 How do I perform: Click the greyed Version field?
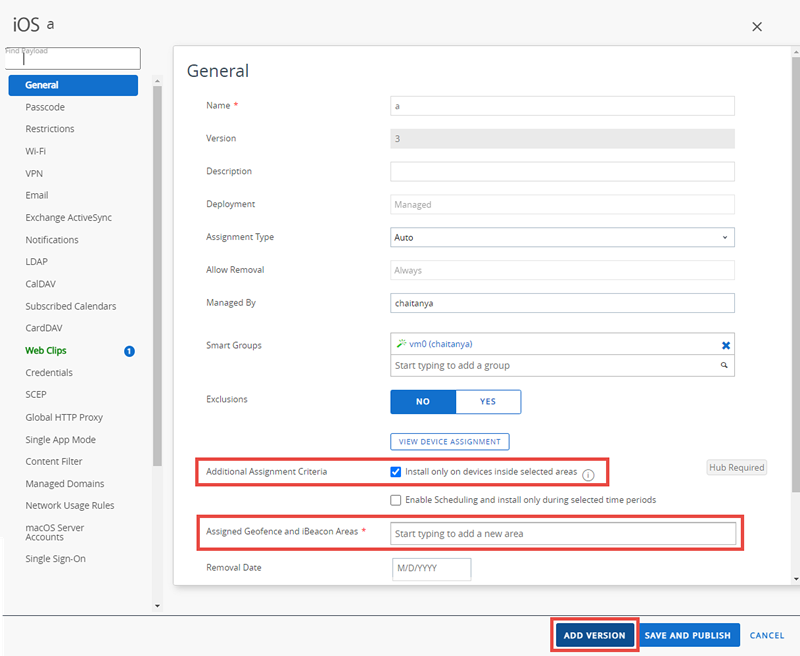tap(562, 139)
